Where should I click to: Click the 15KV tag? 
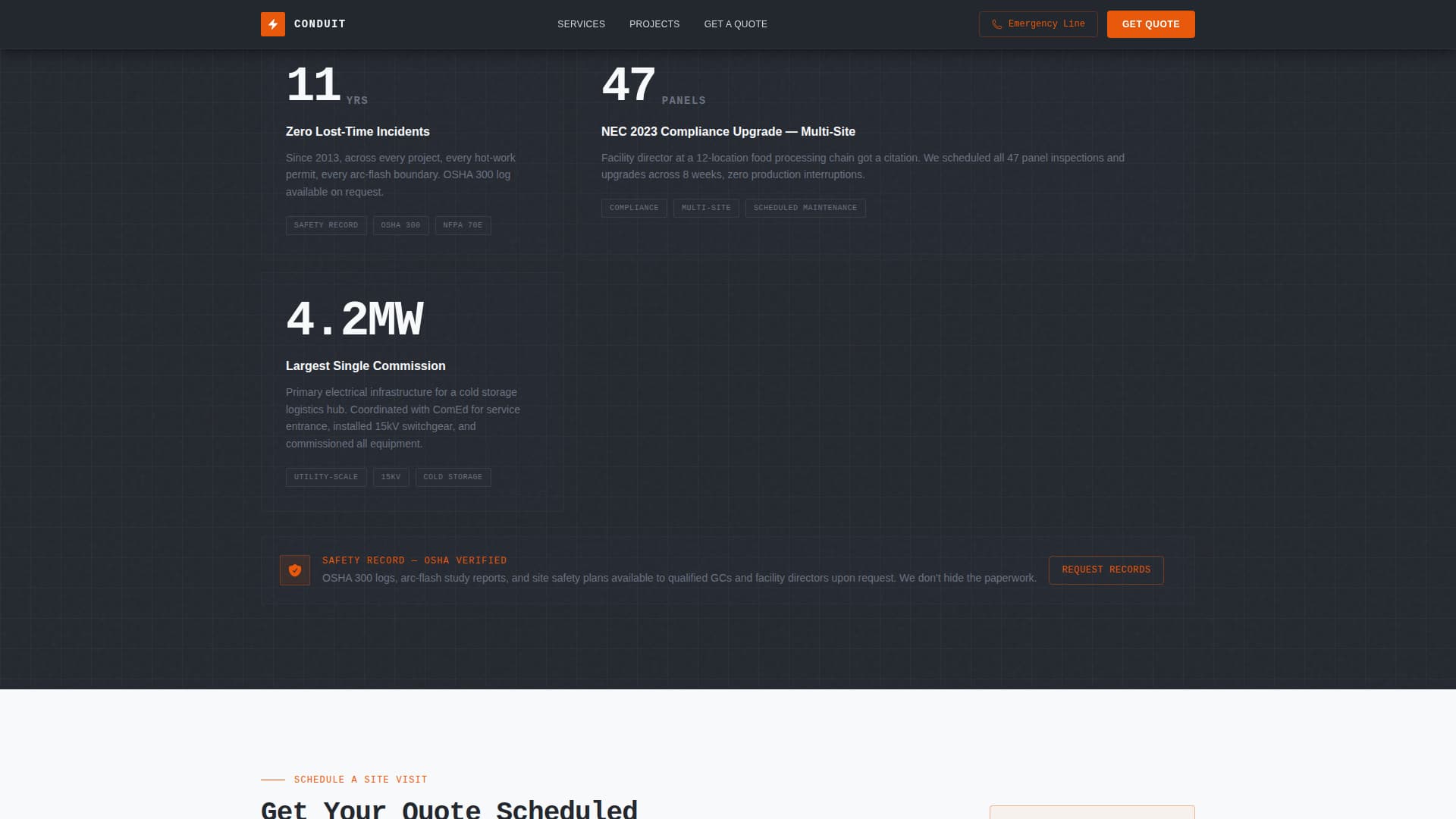coord(391,477)
